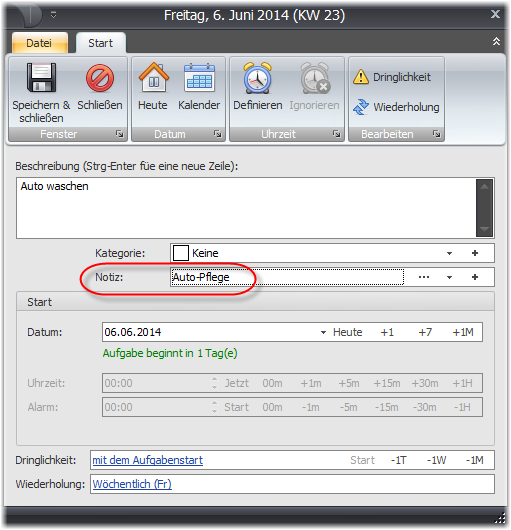Open the Datei tab

coord(39,43)
